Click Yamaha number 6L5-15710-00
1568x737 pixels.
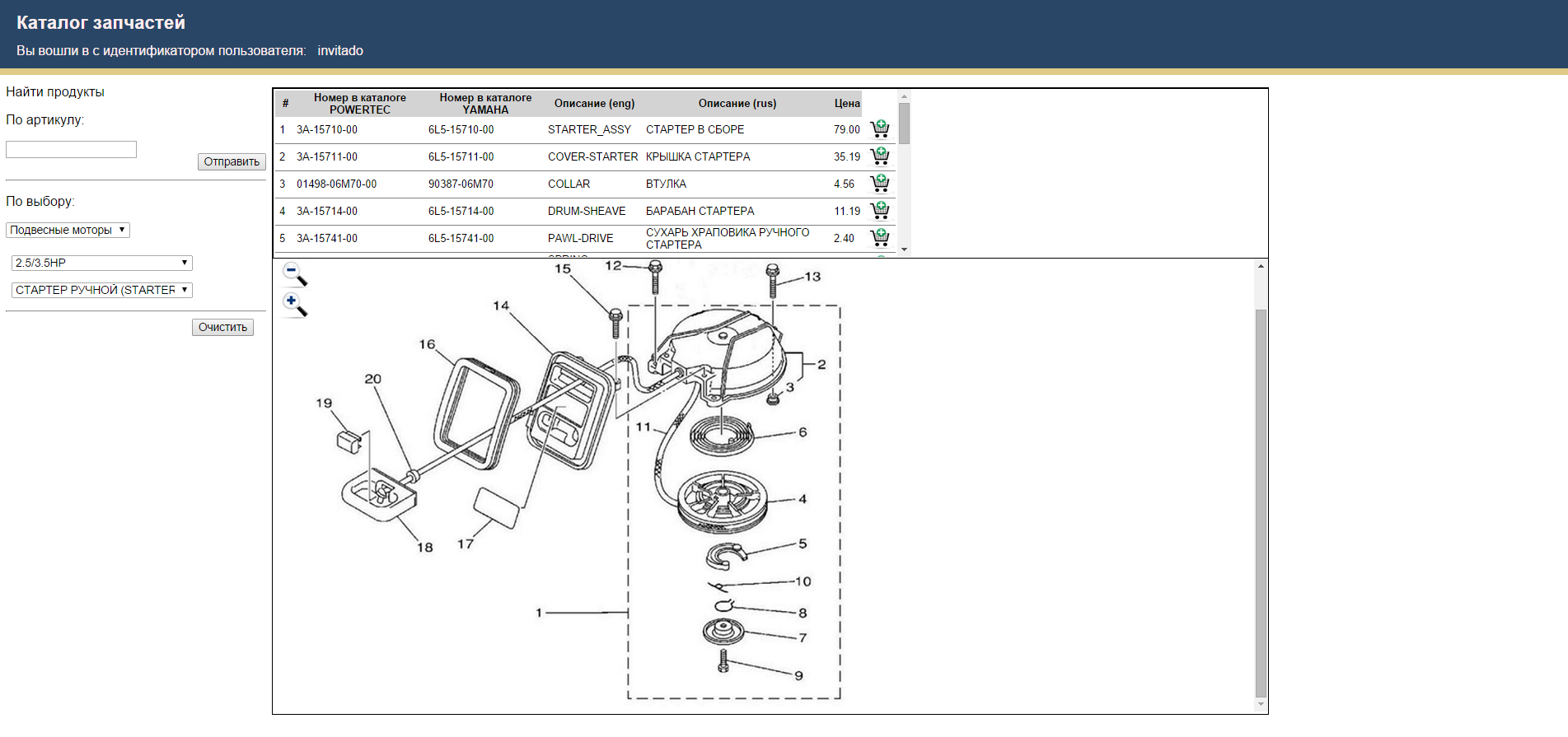tap(461, 129)
